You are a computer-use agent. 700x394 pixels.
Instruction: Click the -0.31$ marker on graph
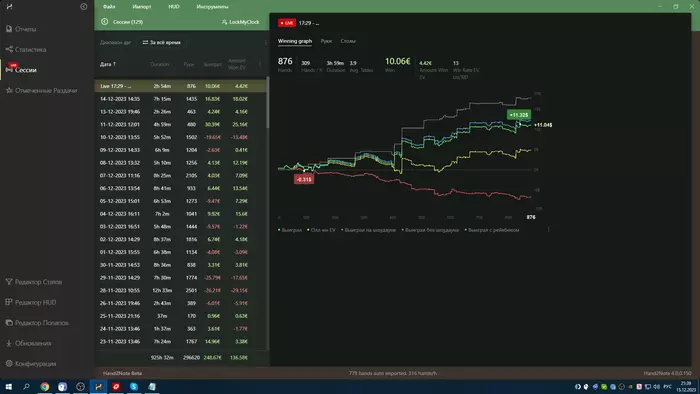point(304,179)
